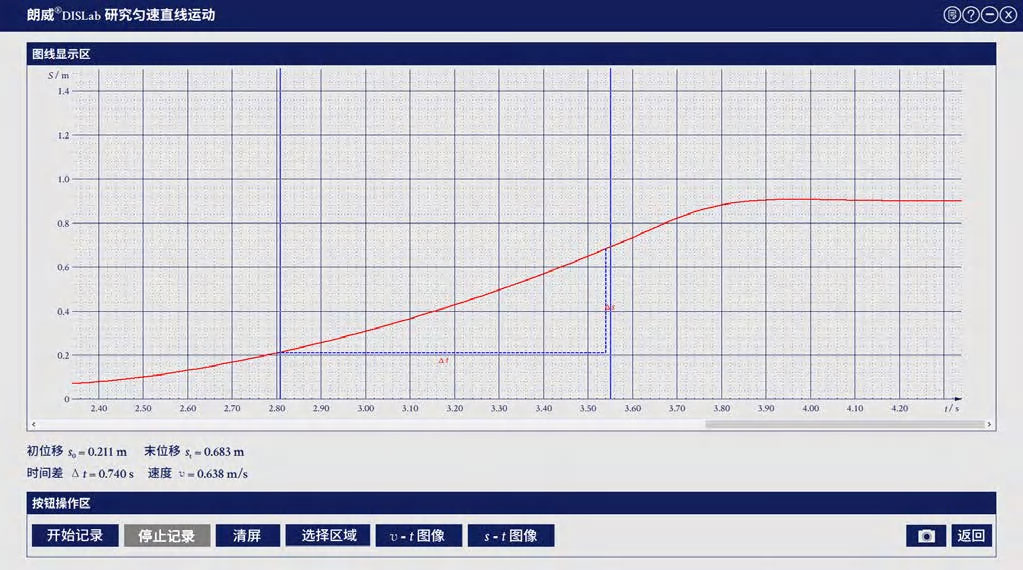Click the 图线显示区 panel header
1023x570 pixels.
(61, 53)
